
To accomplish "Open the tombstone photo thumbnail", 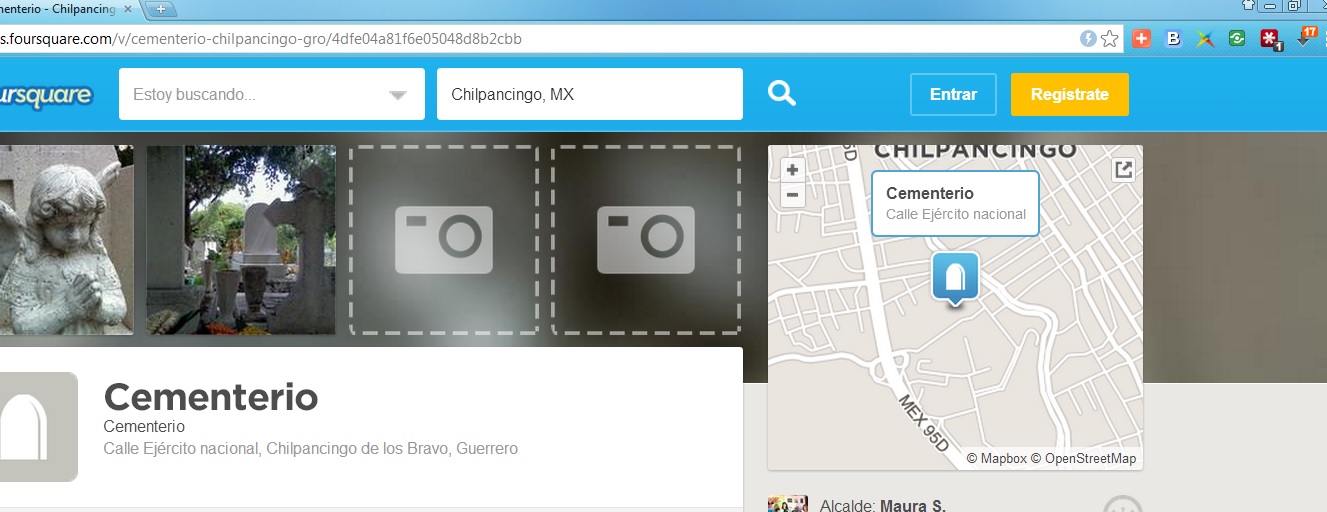I will tap(241, 240).
